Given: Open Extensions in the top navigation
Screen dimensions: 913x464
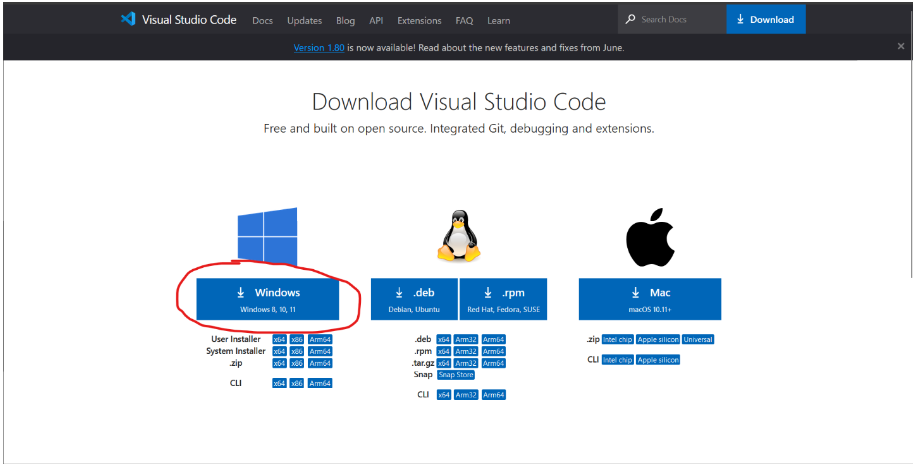Looking at the screenshot, I should coord(419,20).
